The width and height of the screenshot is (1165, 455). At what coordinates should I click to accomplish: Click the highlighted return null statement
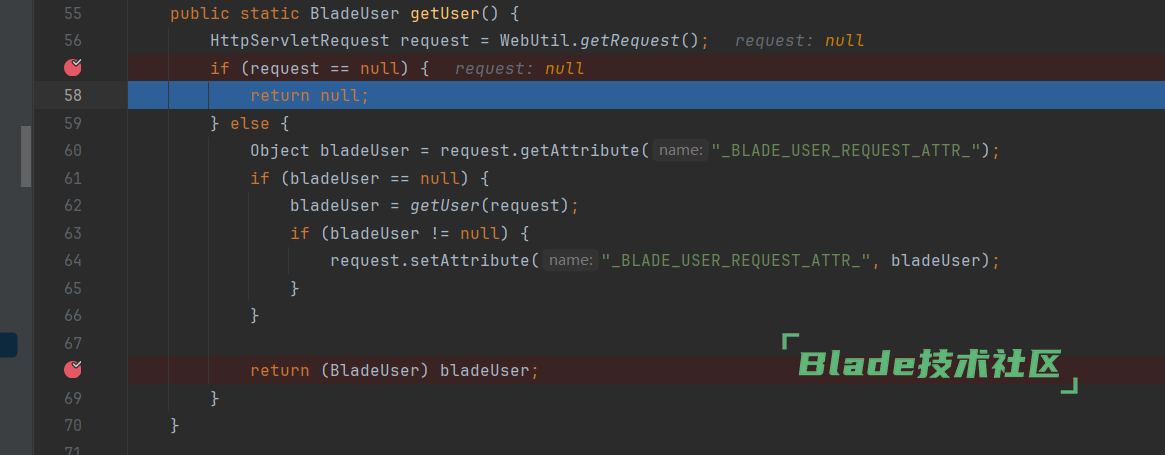point(309,96)
